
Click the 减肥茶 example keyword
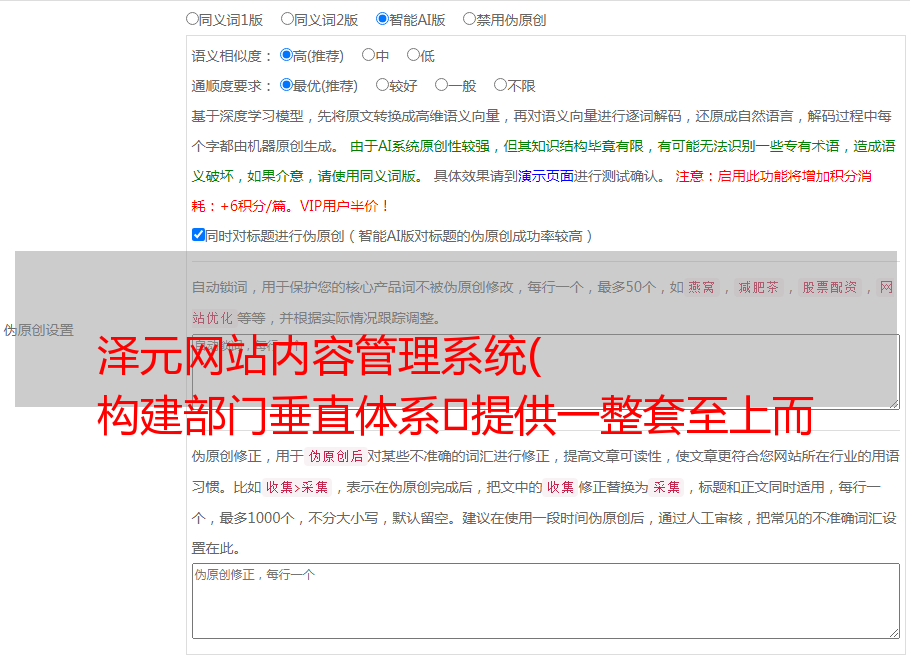(758, 287)
